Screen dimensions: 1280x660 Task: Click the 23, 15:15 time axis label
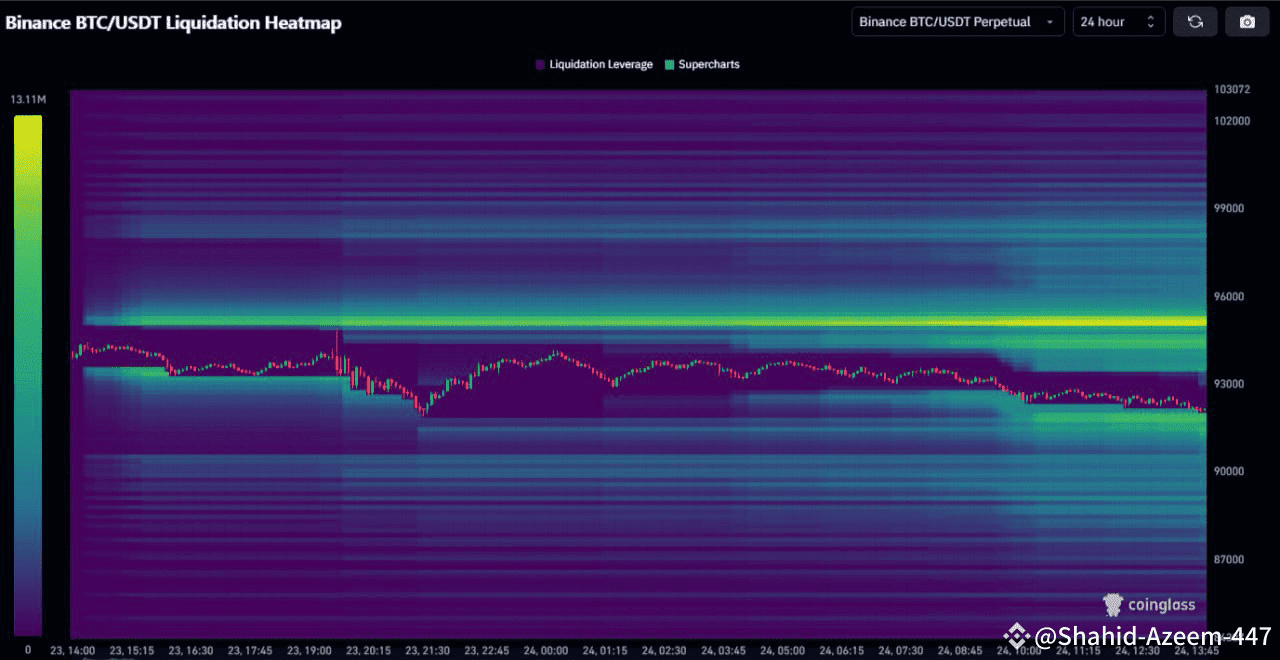point(131,650)
